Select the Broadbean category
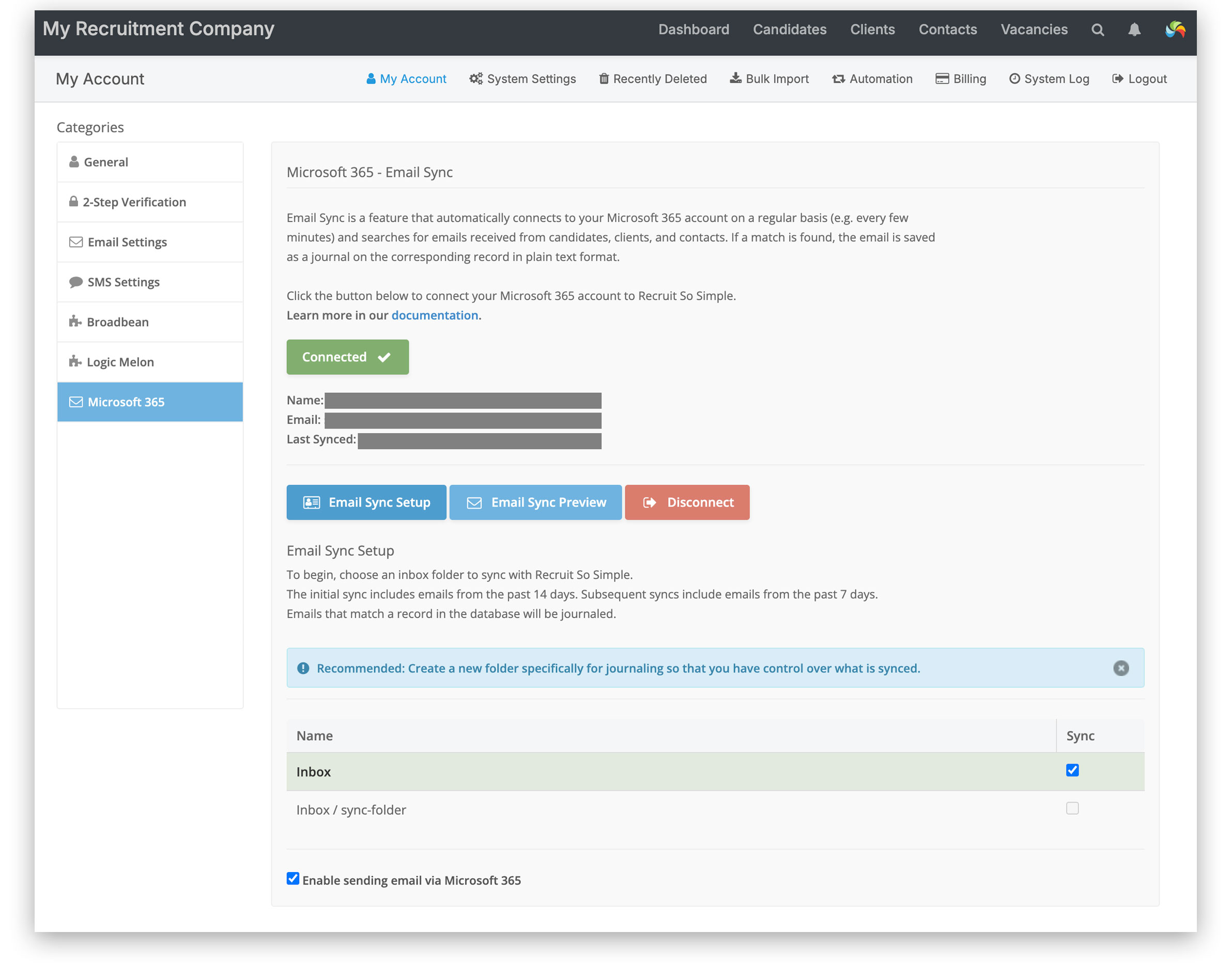The image size is (1232, 977). 150,322
